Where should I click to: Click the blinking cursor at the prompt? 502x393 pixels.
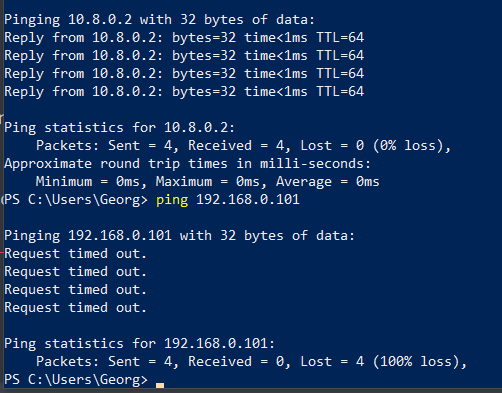pos(160,385)
